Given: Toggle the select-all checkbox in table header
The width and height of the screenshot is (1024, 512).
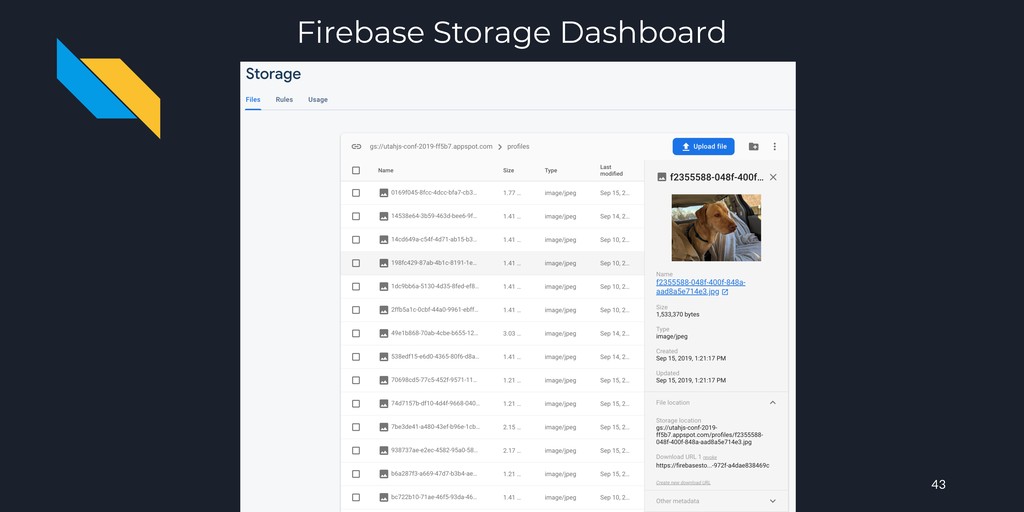Looking at the screenshot, I should [x=356, y=170].
